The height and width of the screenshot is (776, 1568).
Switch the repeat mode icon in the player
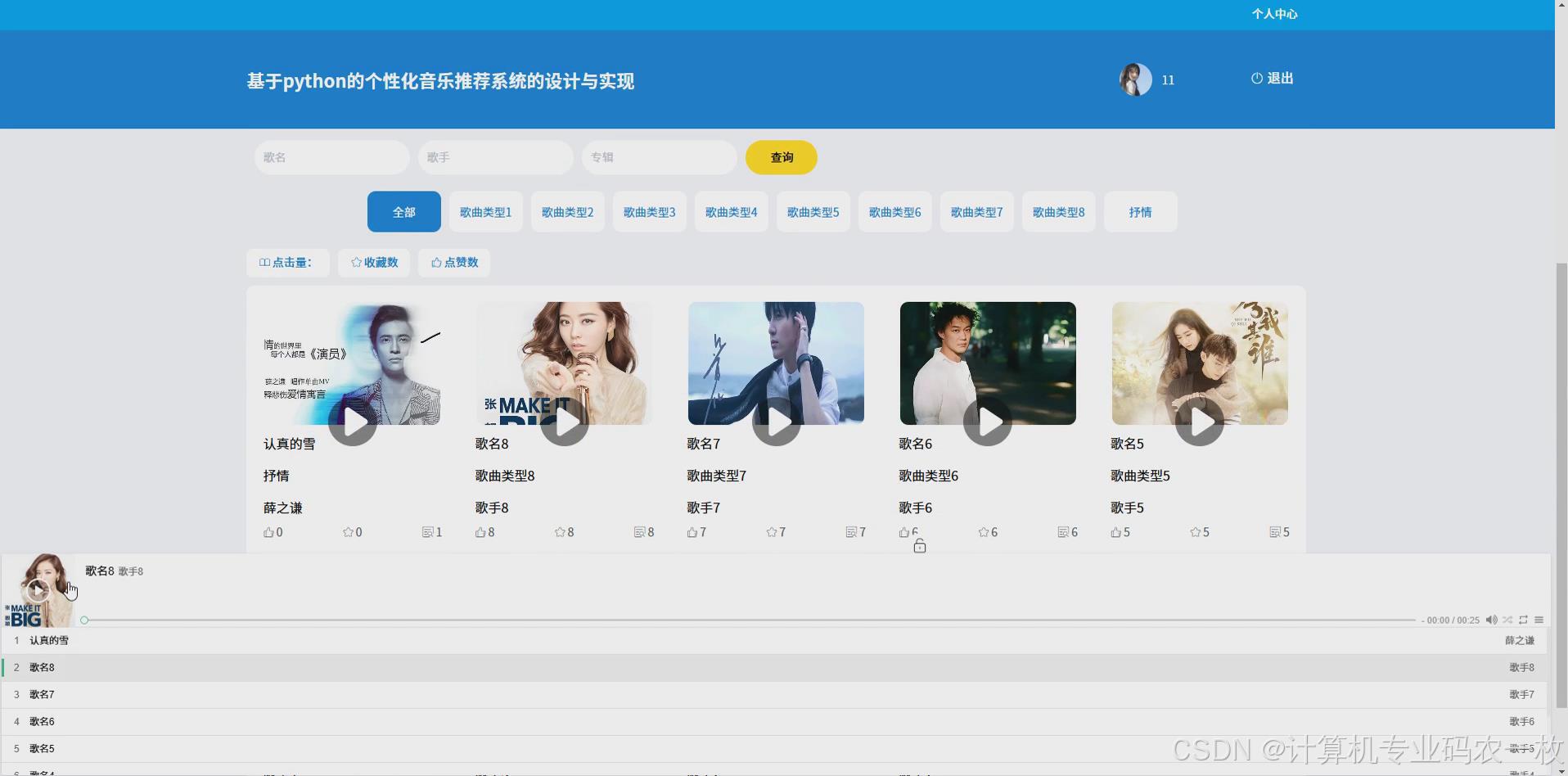click(x=1523, y=620)
